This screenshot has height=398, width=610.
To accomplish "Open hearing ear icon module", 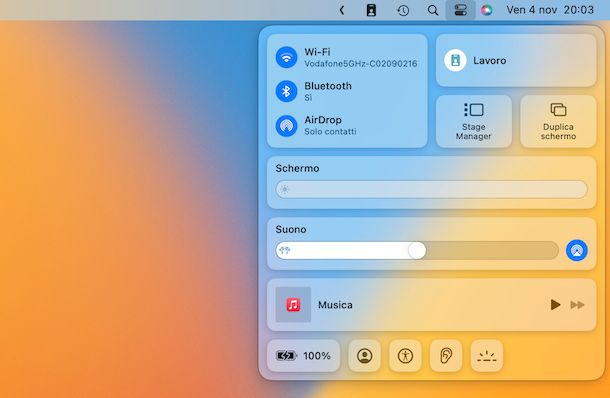I will [446, 356].
